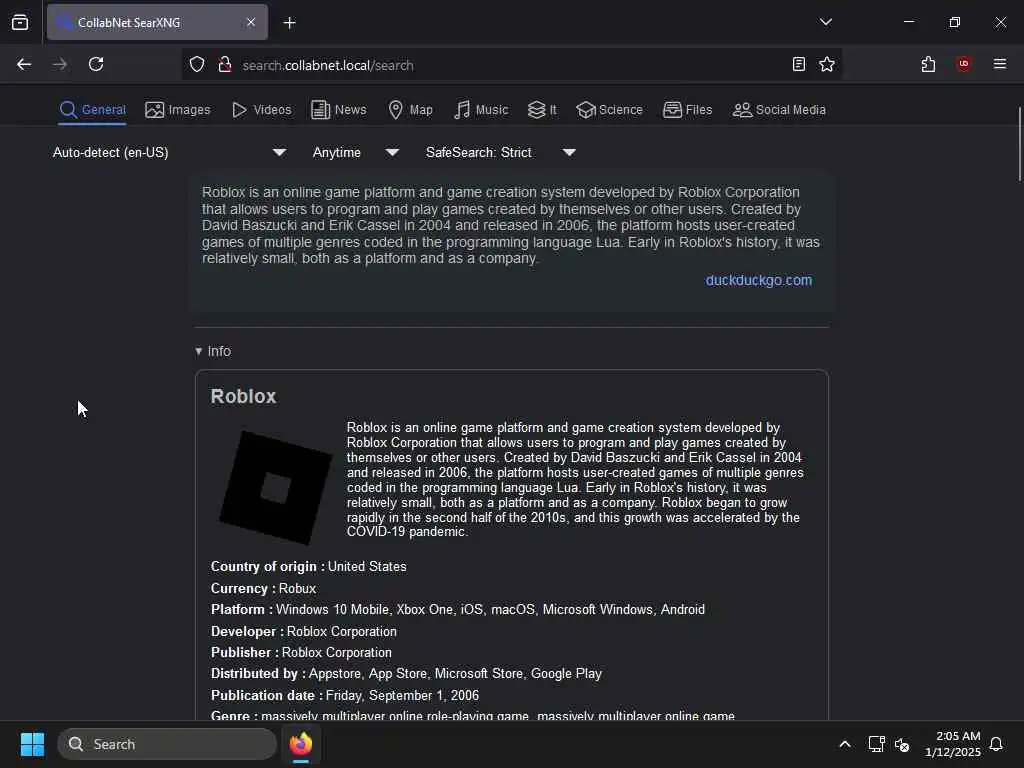This screenshot has width=1024, height=768.
Task: Open the notifications bell icon
Action: [x=996, y=744]
